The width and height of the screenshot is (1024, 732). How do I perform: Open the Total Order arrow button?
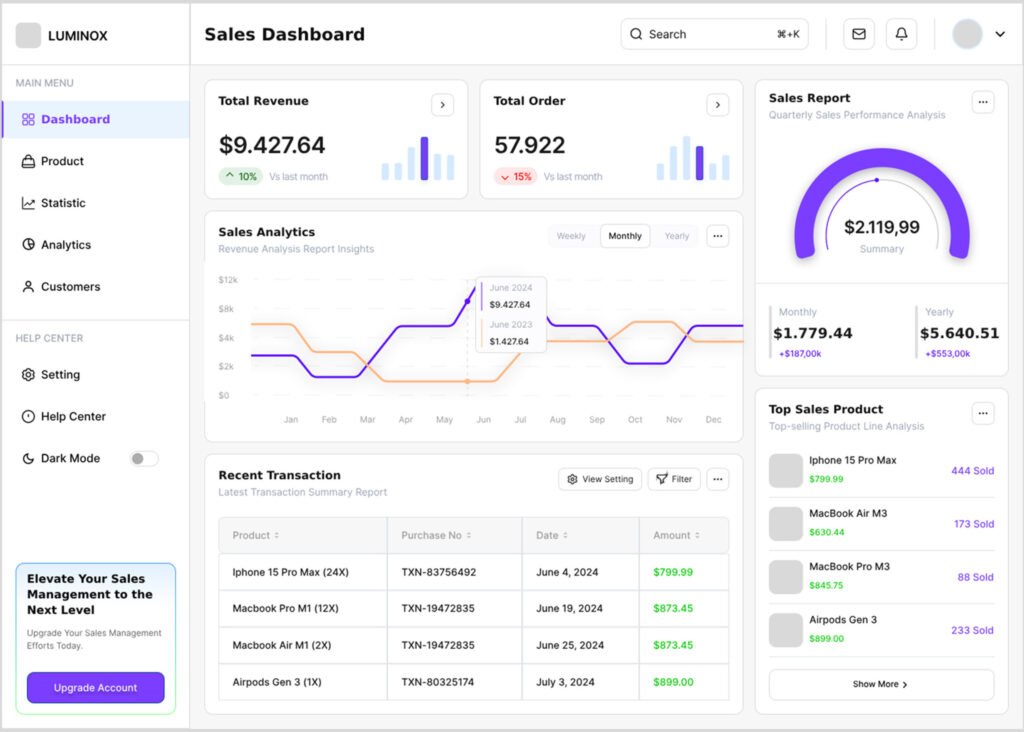tap(717, 105)
